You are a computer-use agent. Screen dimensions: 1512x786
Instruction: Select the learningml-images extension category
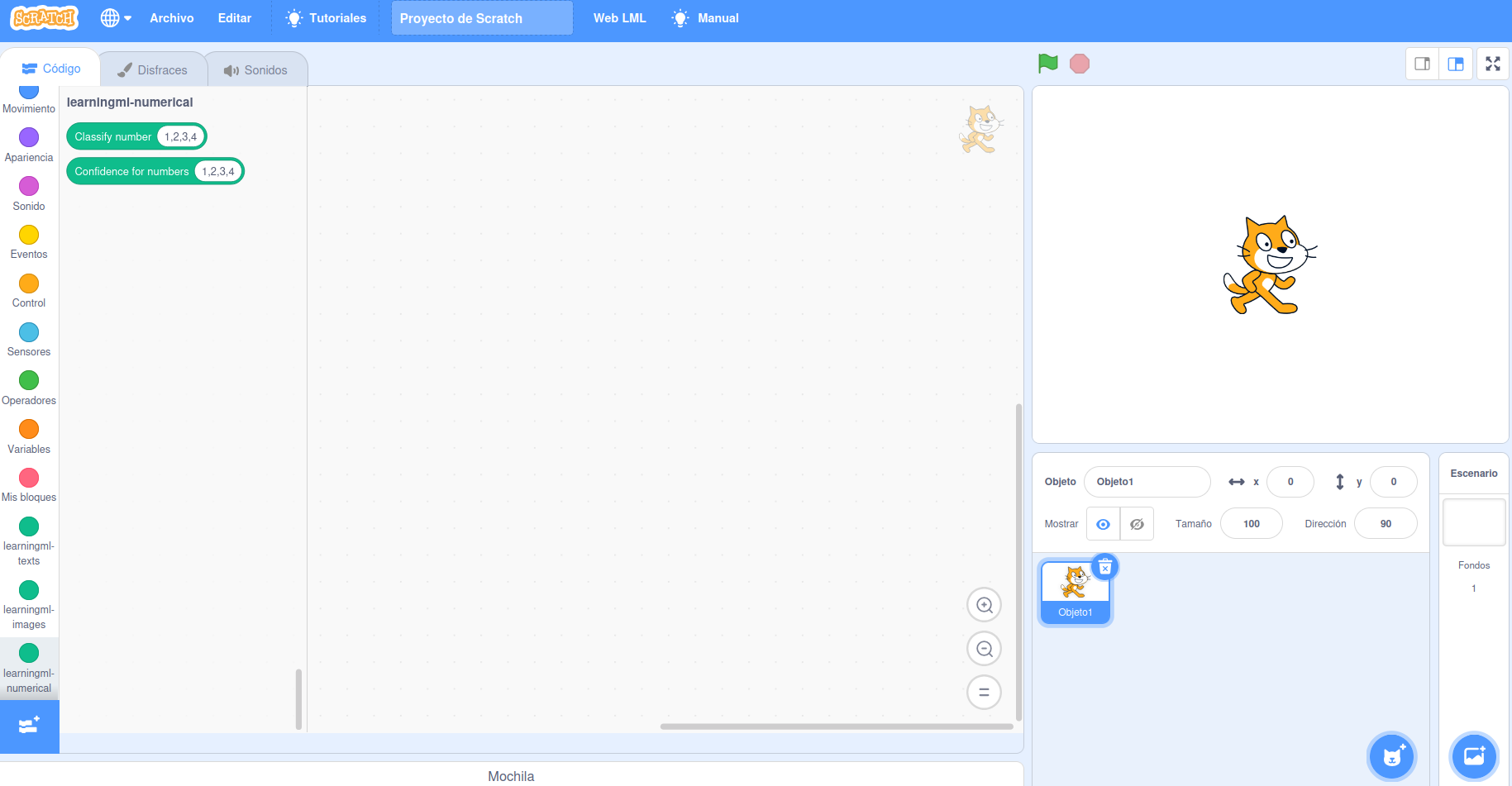click(x=29, y=590)
